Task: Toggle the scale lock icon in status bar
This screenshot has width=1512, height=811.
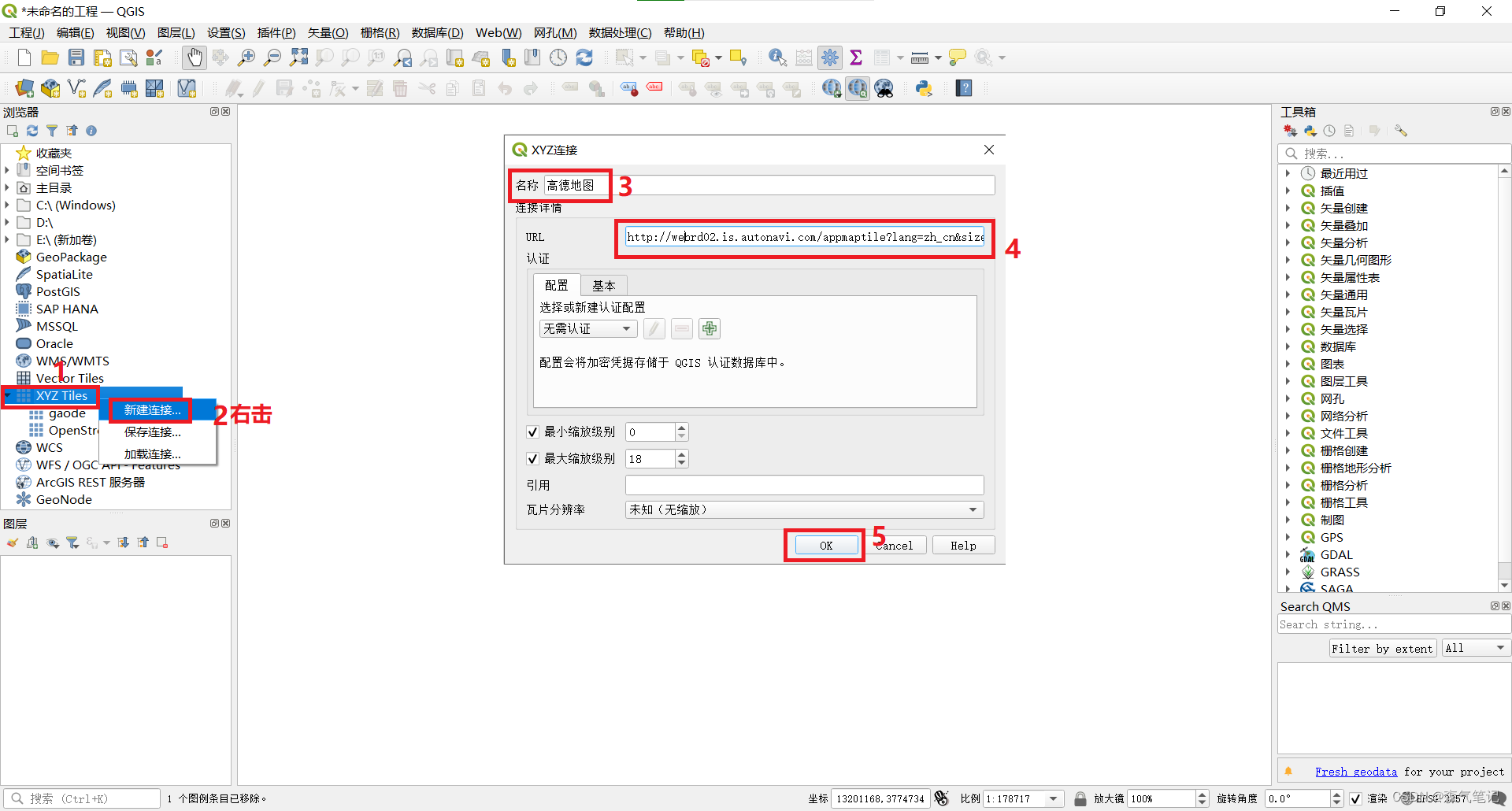Action: [1080, 798]
